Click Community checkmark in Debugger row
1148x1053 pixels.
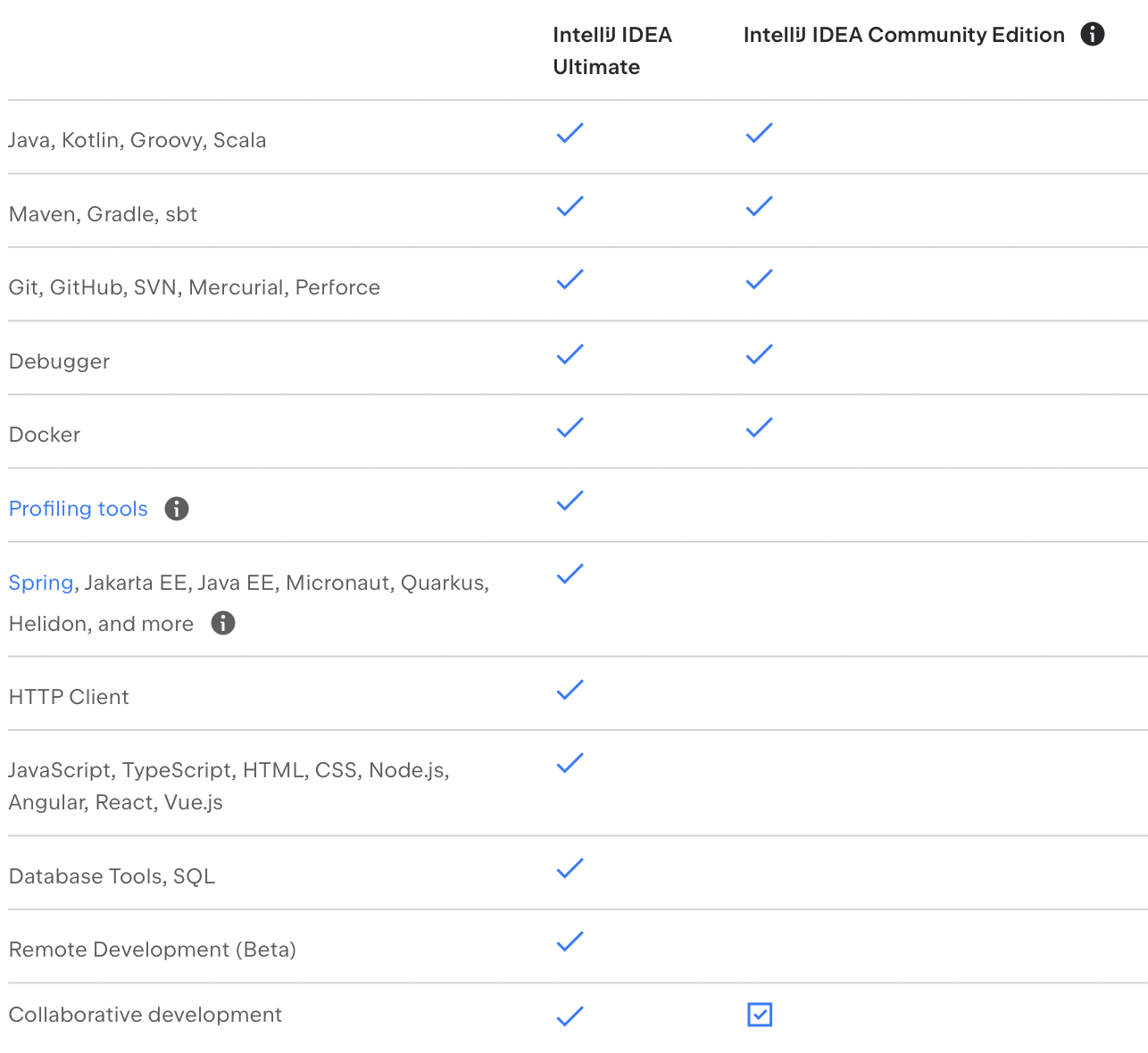pyautogui.click(x=760, y=354)
